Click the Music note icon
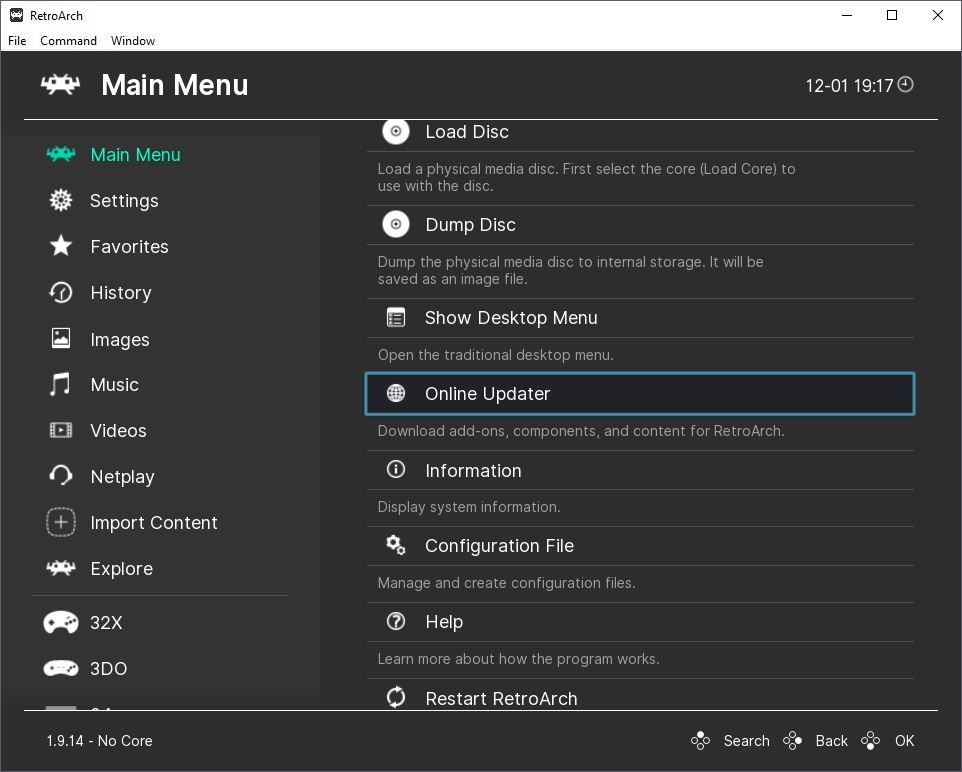962x772 pixels. pyautogui.click(x=60, y=384)
